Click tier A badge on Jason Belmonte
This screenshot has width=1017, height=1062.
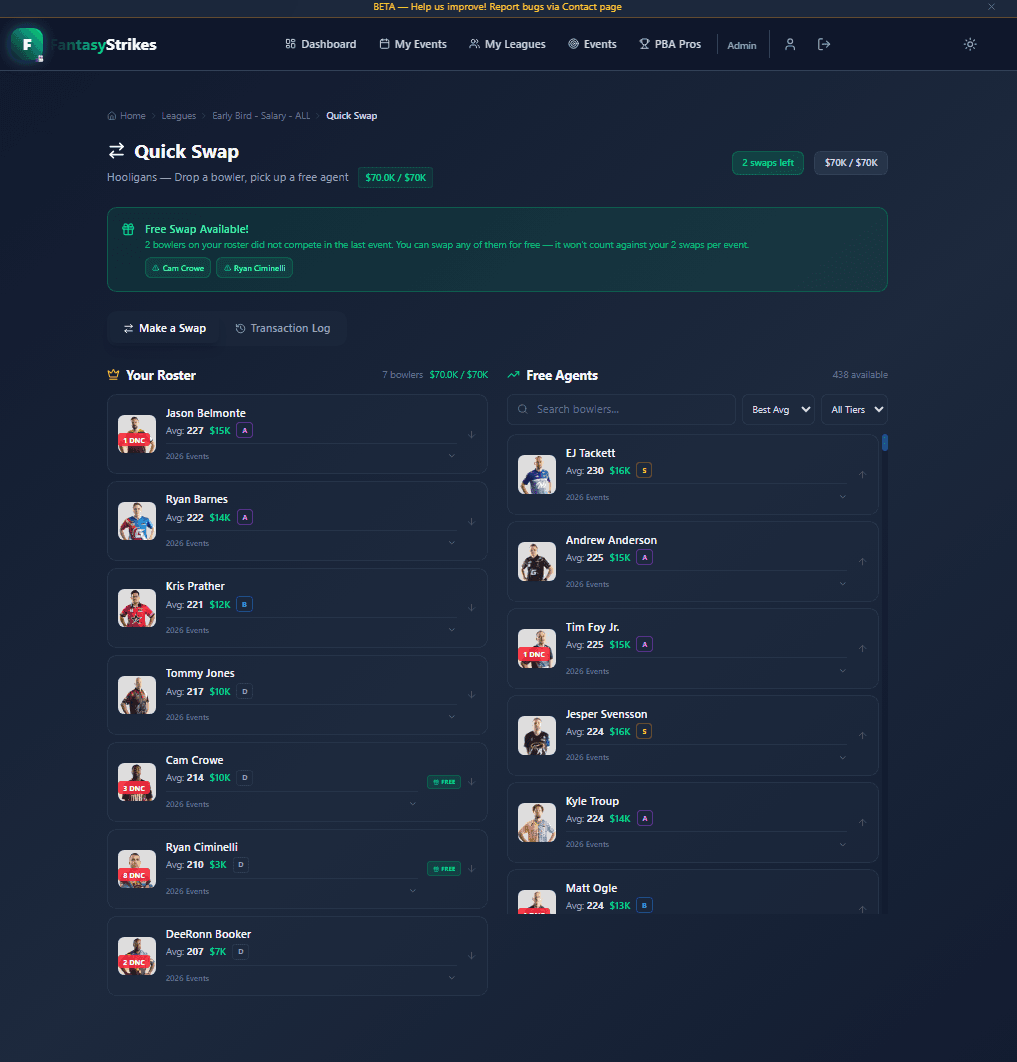click(x=244, y=430)
